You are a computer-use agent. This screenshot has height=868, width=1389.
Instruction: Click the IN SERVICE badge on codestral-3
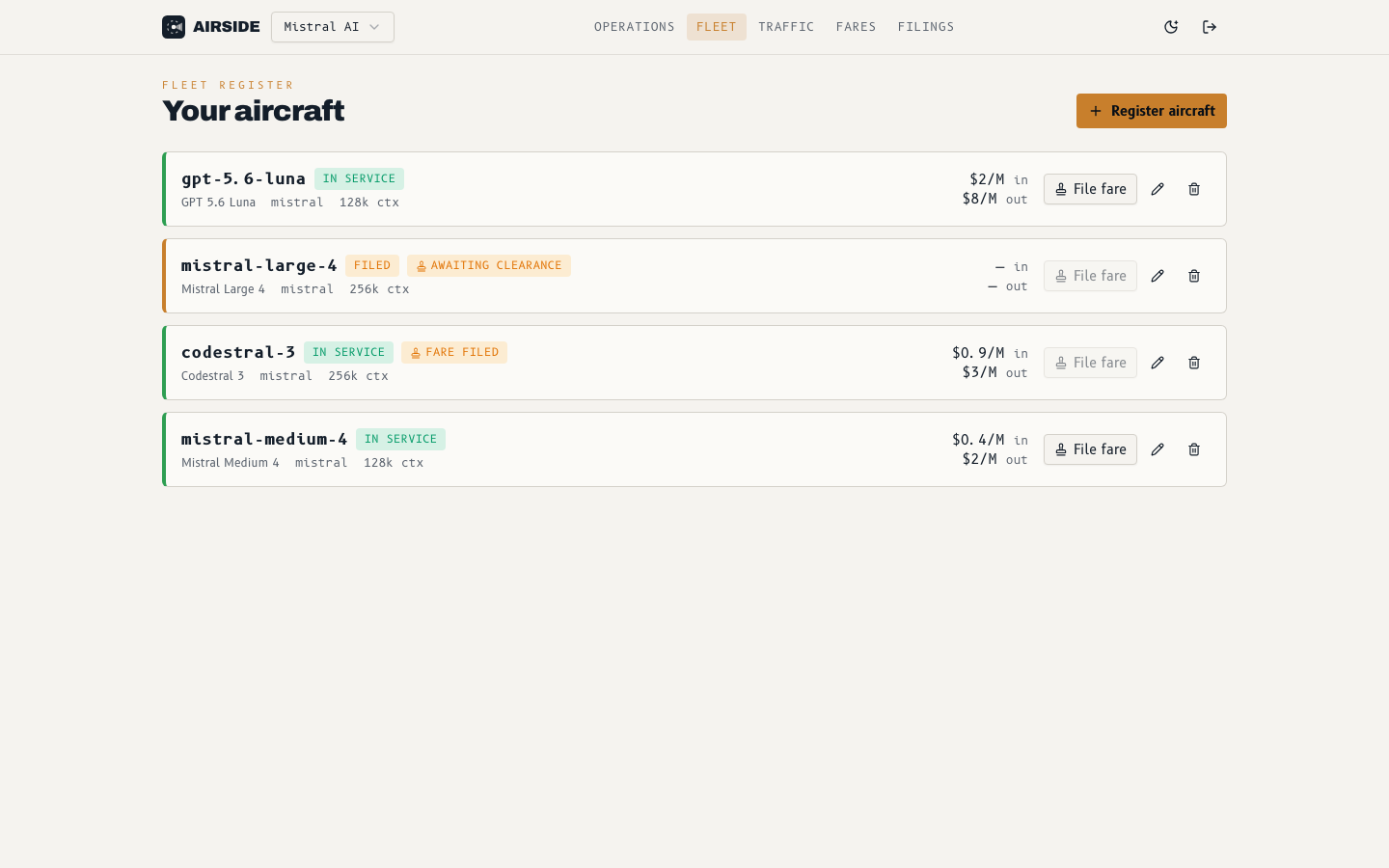coord(348,352)
